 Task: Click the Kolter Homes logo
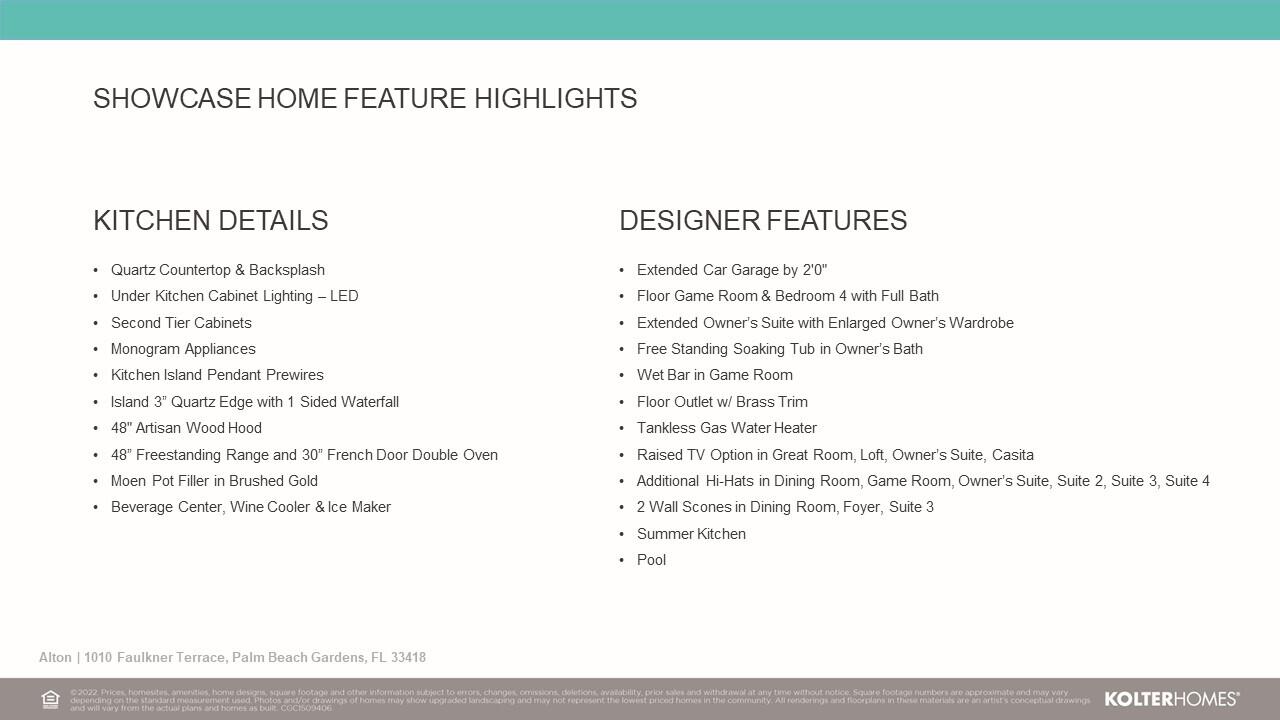click(x=1171, y=699)
